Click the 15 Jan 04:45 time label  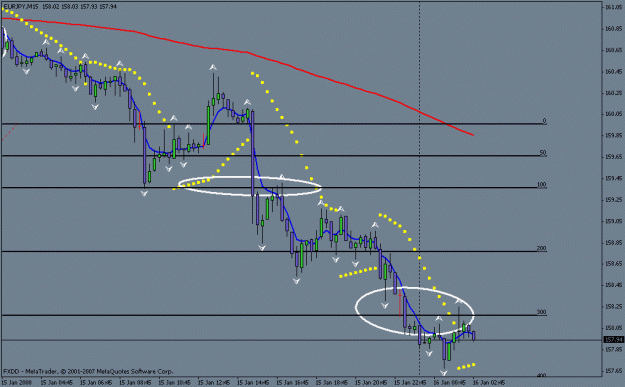57,383
